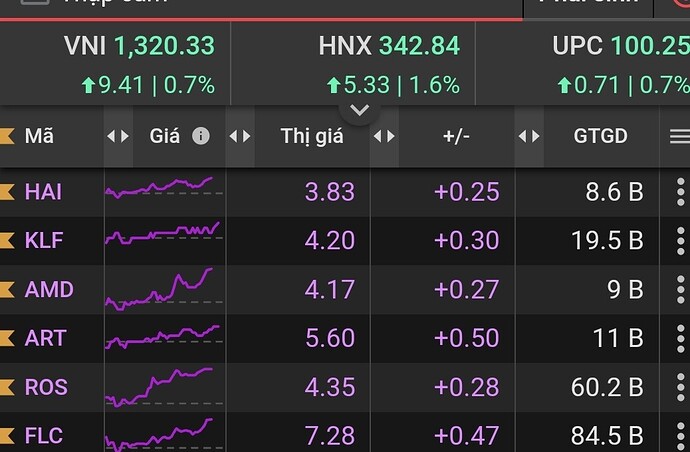690x452 pixels.
Task: View the AMD price sparkline chart
Action: pyautogui.click(x=164, y=289)
